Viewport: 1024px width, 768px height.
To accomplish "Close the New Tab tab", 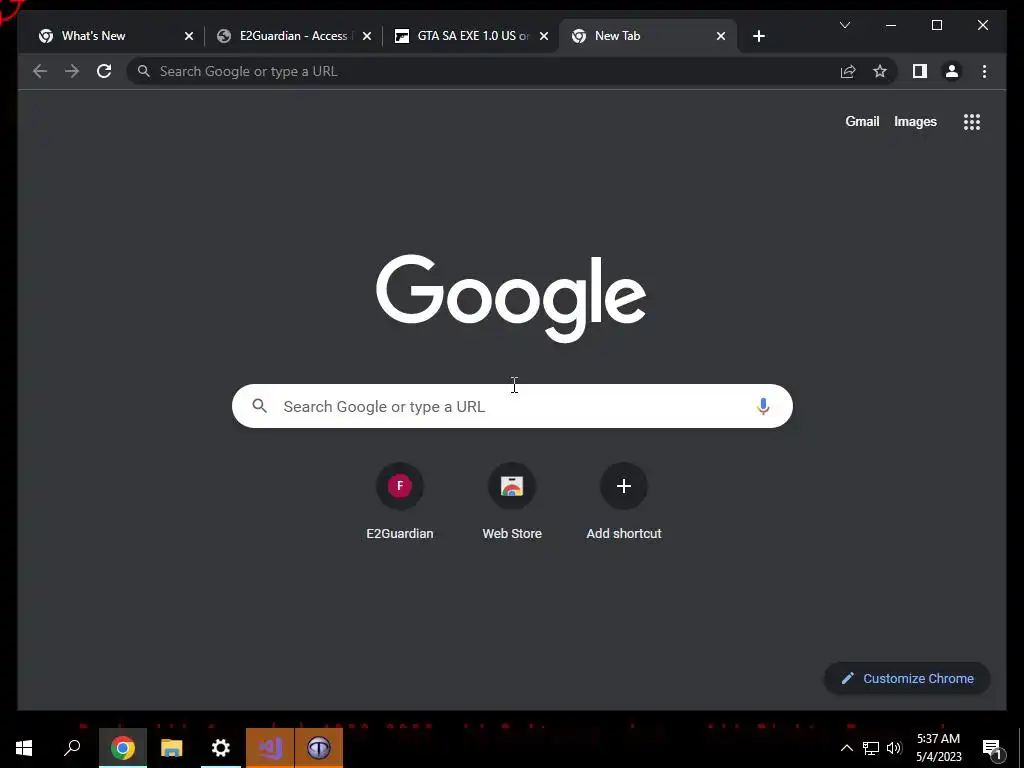I will (720, 36).
